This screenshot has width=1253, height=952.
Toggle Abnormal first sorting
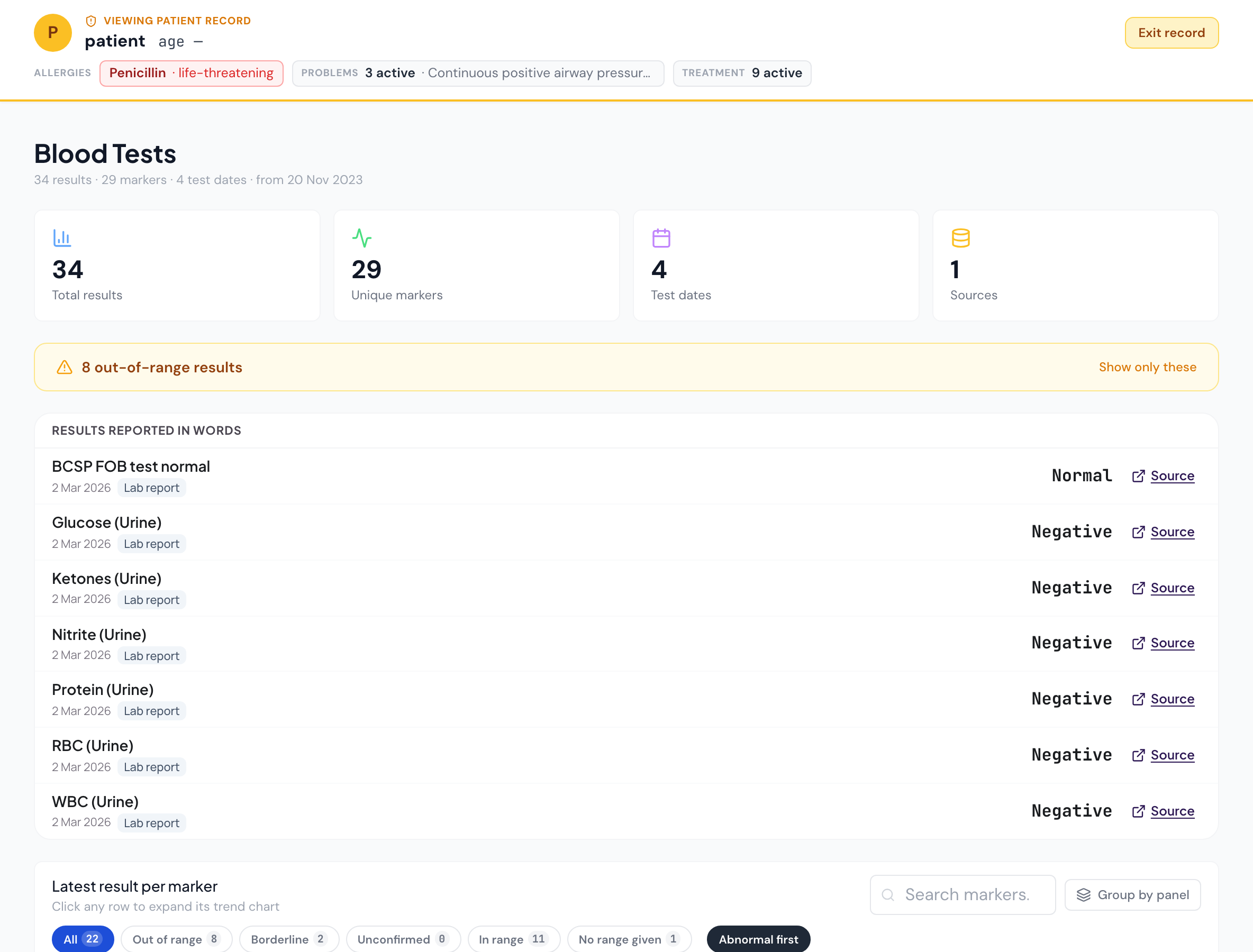coord(758,939)
